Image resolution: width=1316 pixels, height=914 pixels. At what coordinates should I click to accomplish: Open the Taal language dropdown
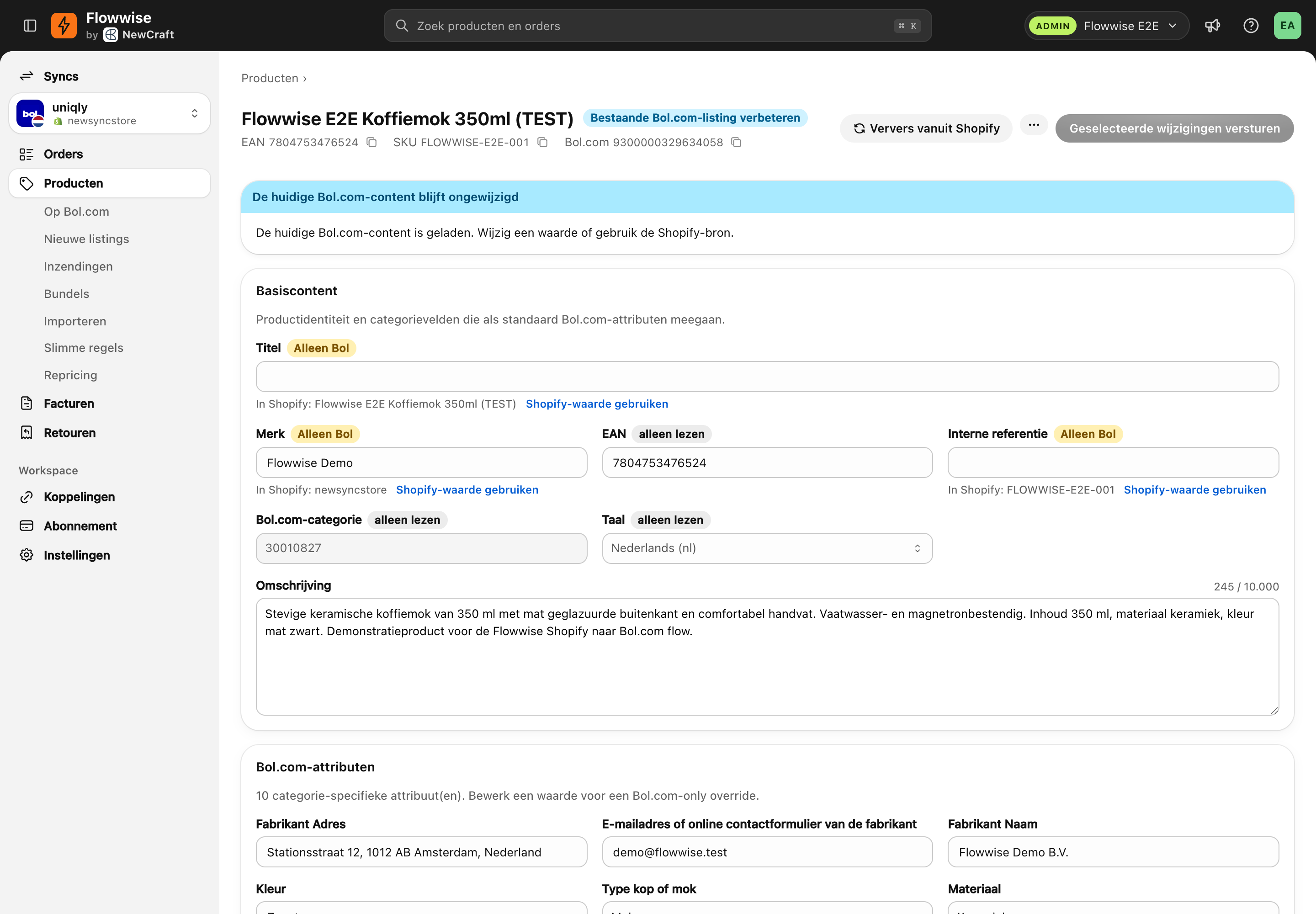pos(767,548)
